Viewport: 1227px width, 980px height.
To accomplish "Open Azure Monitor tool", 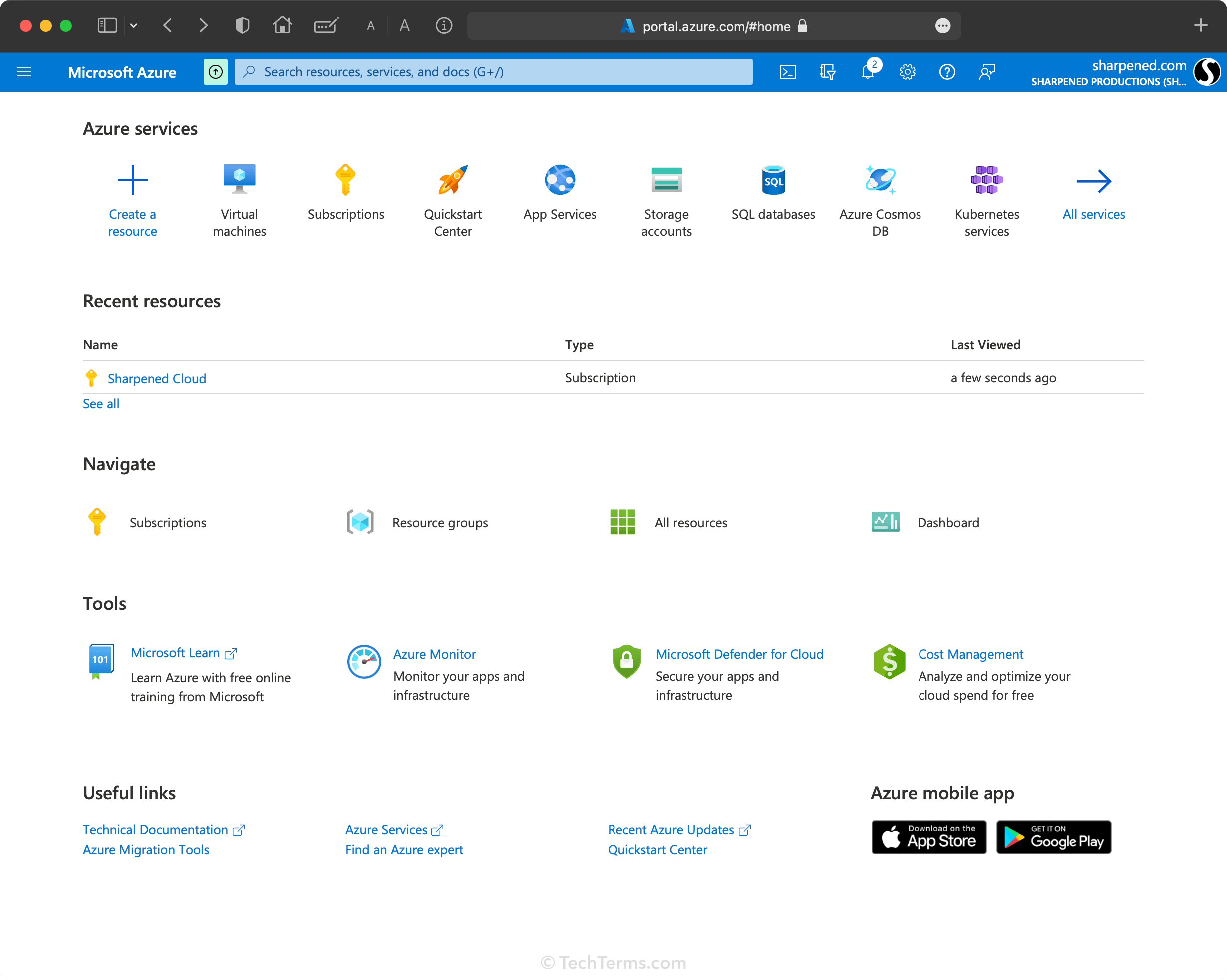I will click(x=434, y=654).
